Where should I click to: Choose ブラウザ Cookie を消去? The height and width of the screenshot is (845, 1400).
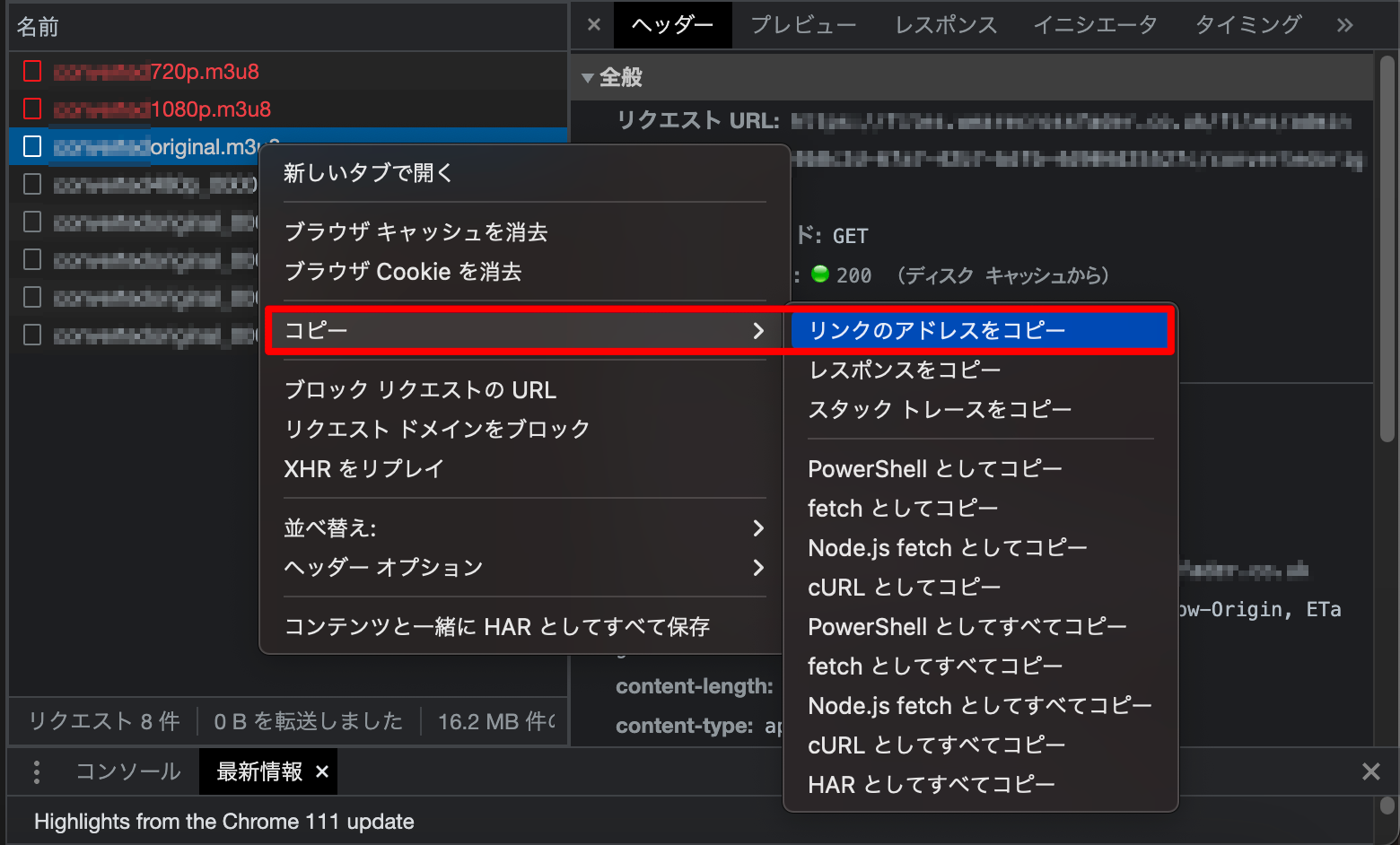pyautogui.click(x=524, y=272)
